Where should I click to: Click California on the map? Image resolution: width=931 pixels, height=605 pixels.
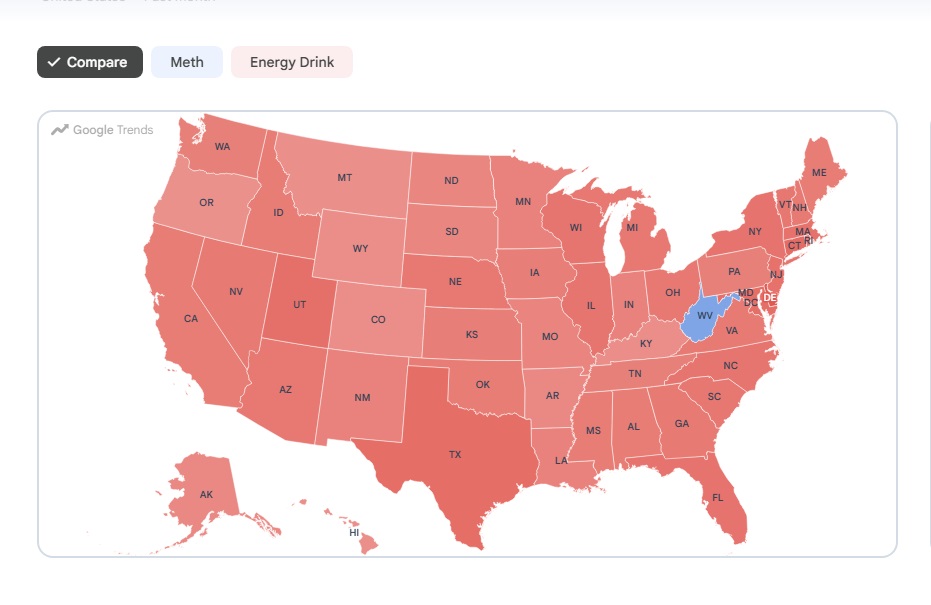pyautogui.click(x=191, y=319)
